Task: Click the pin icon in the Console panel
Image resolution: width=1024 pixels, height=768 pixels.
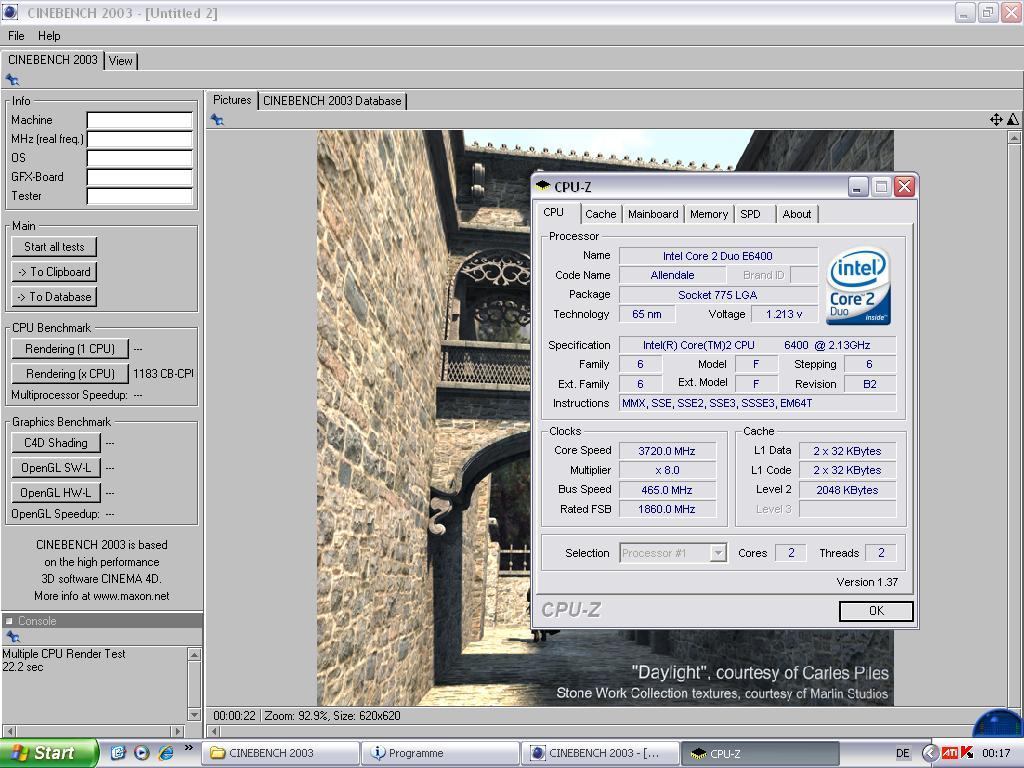Action: click(x=12, y=637)
